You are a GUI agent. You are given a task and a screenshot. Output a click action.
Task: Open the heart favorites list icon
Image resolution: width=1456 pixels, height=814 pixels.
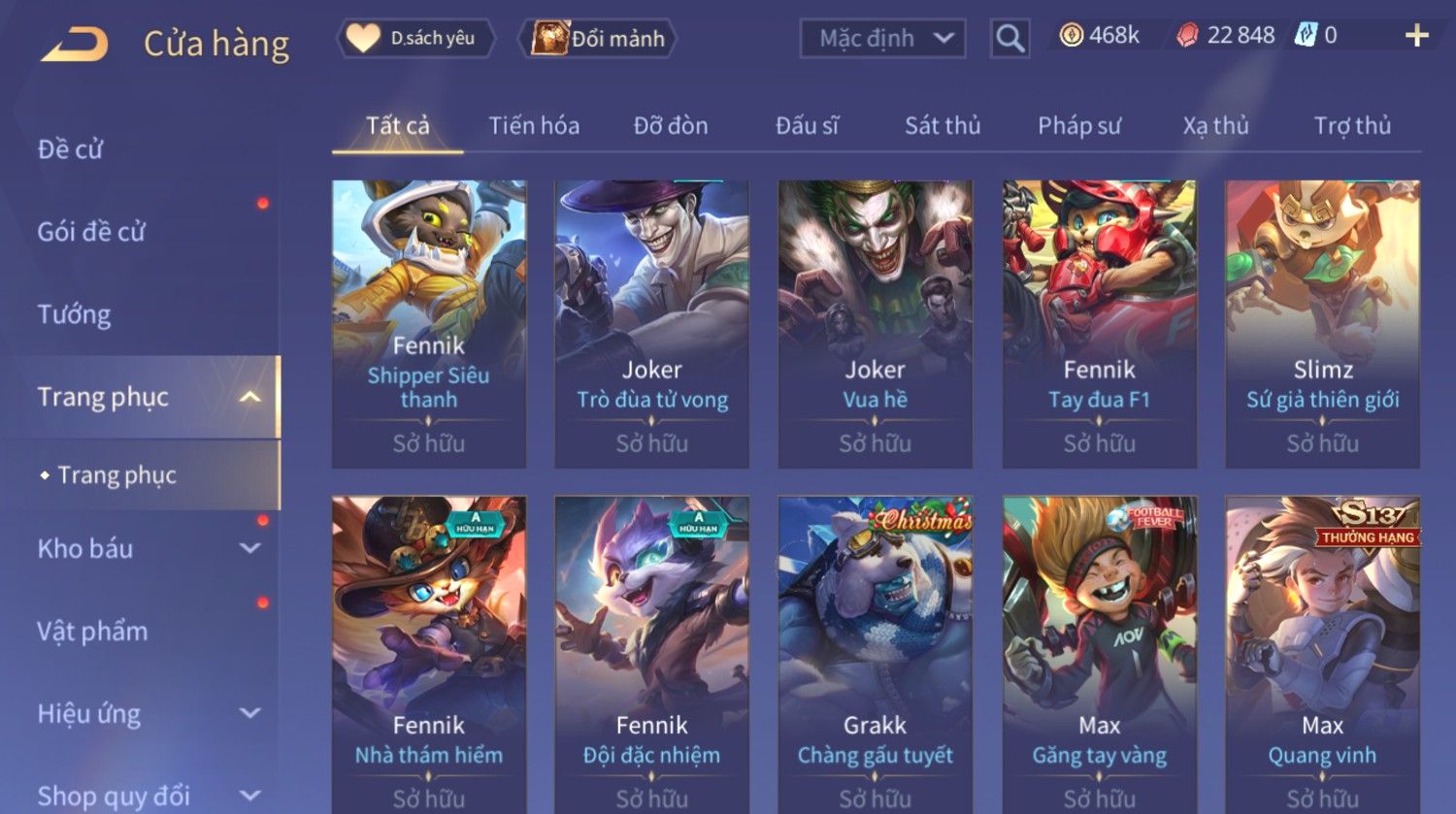click(363, 38)
